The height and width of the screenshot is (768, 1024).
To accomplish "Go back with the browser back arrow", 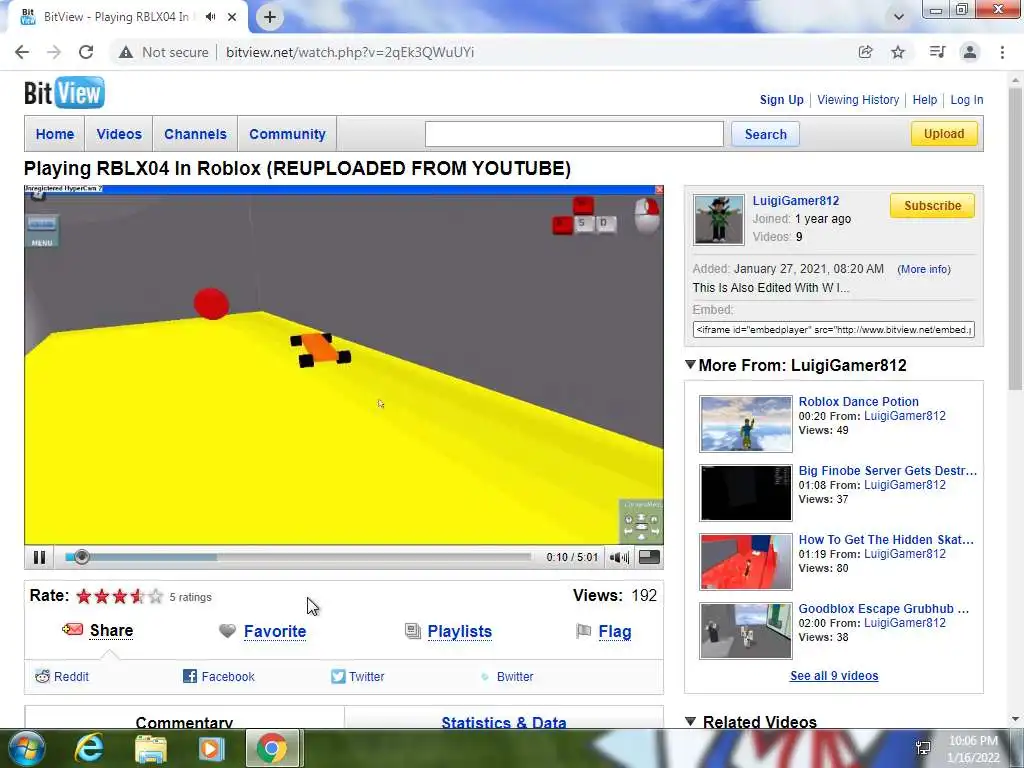I will (22, 52).
